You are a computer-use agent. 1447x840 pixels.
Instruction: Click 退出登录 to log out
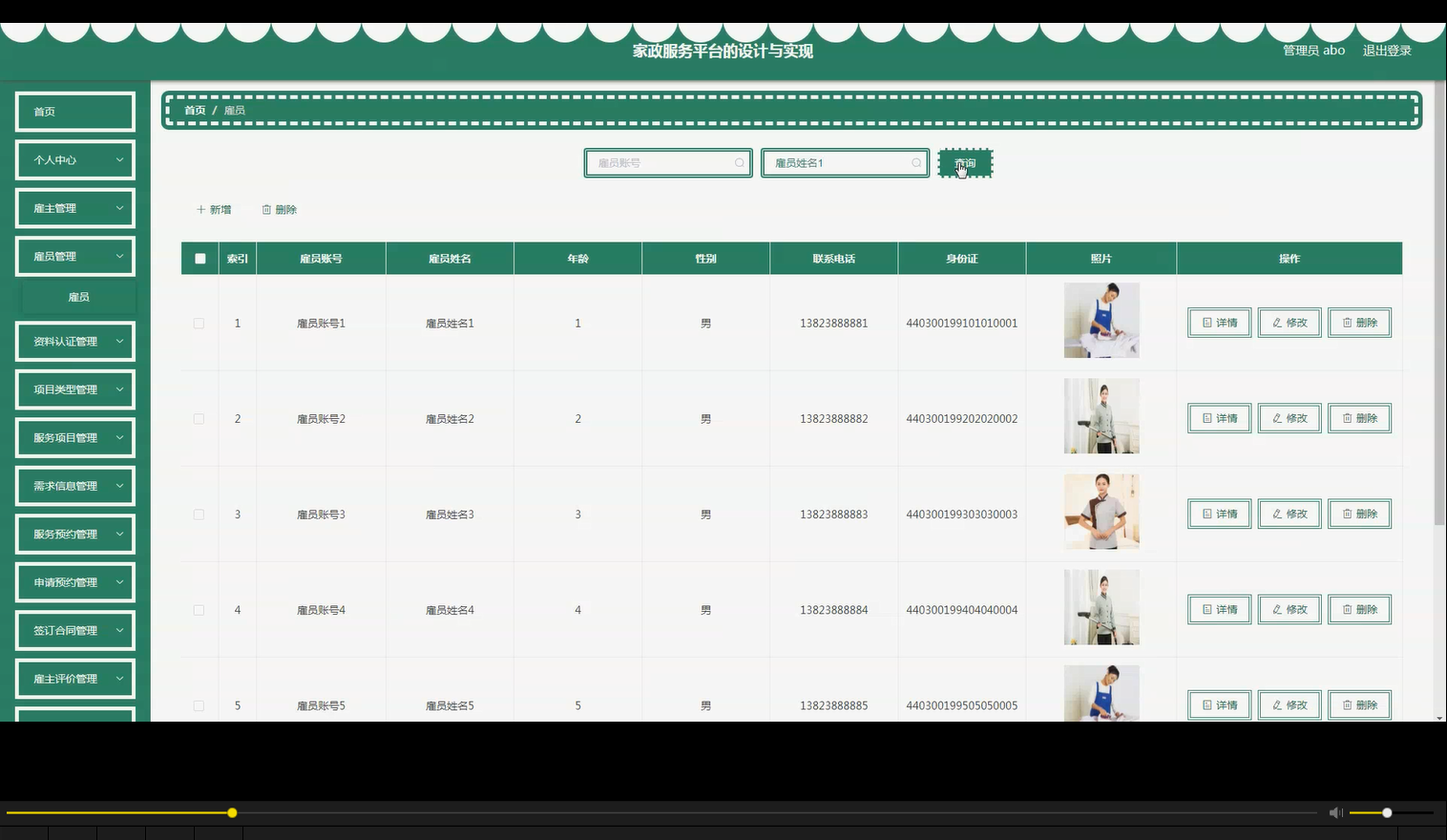(1387, 51)
